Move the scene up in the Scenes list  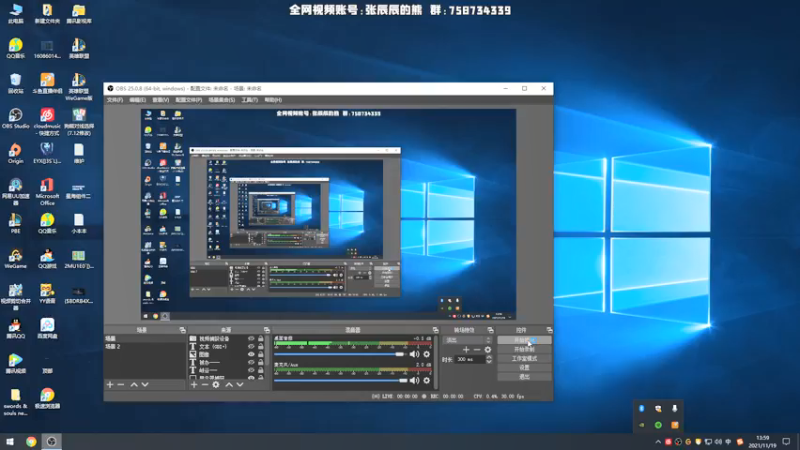(134, 385)
